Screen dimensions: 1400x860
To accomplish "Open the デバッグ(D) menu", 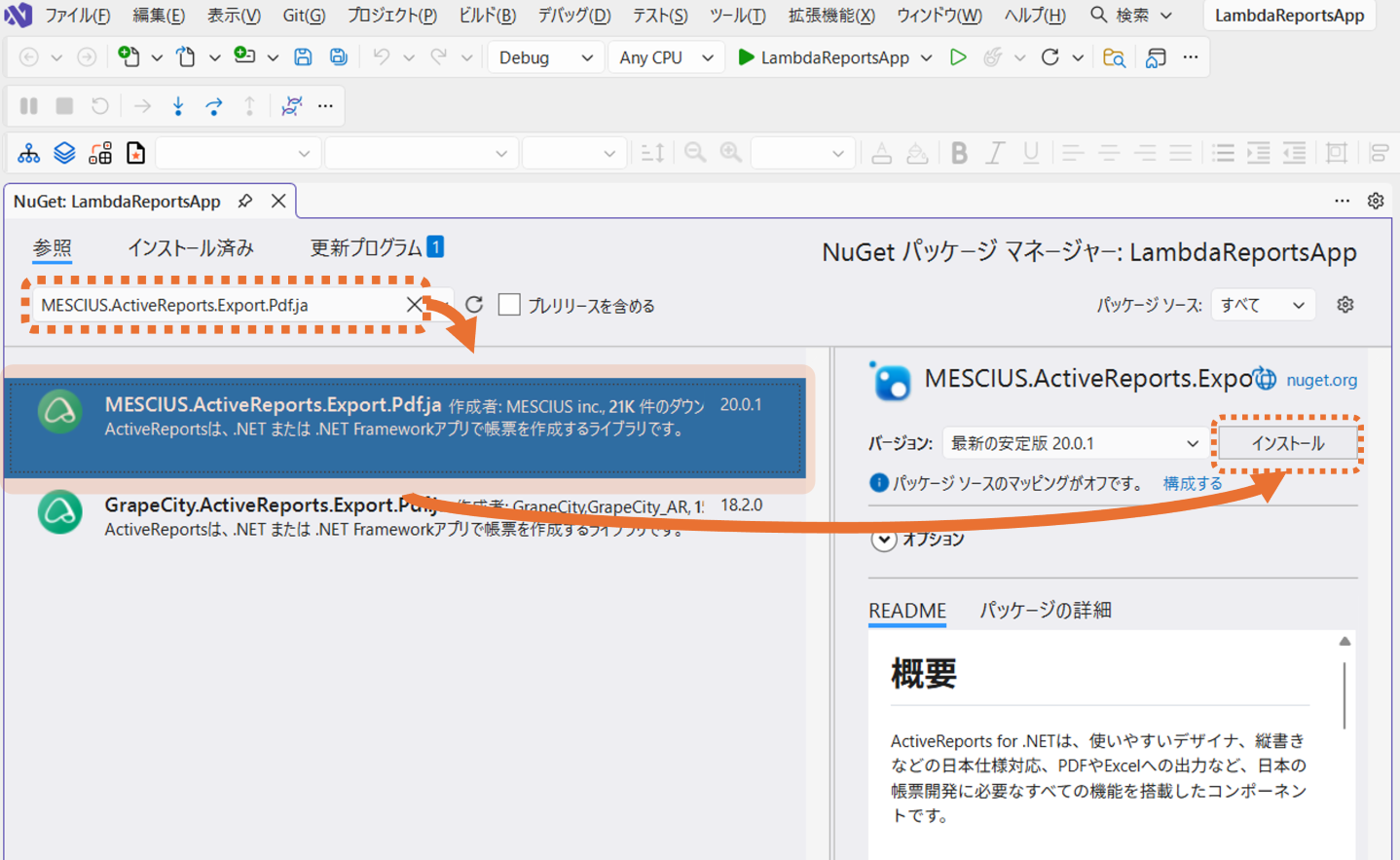I will pos(574,16).
